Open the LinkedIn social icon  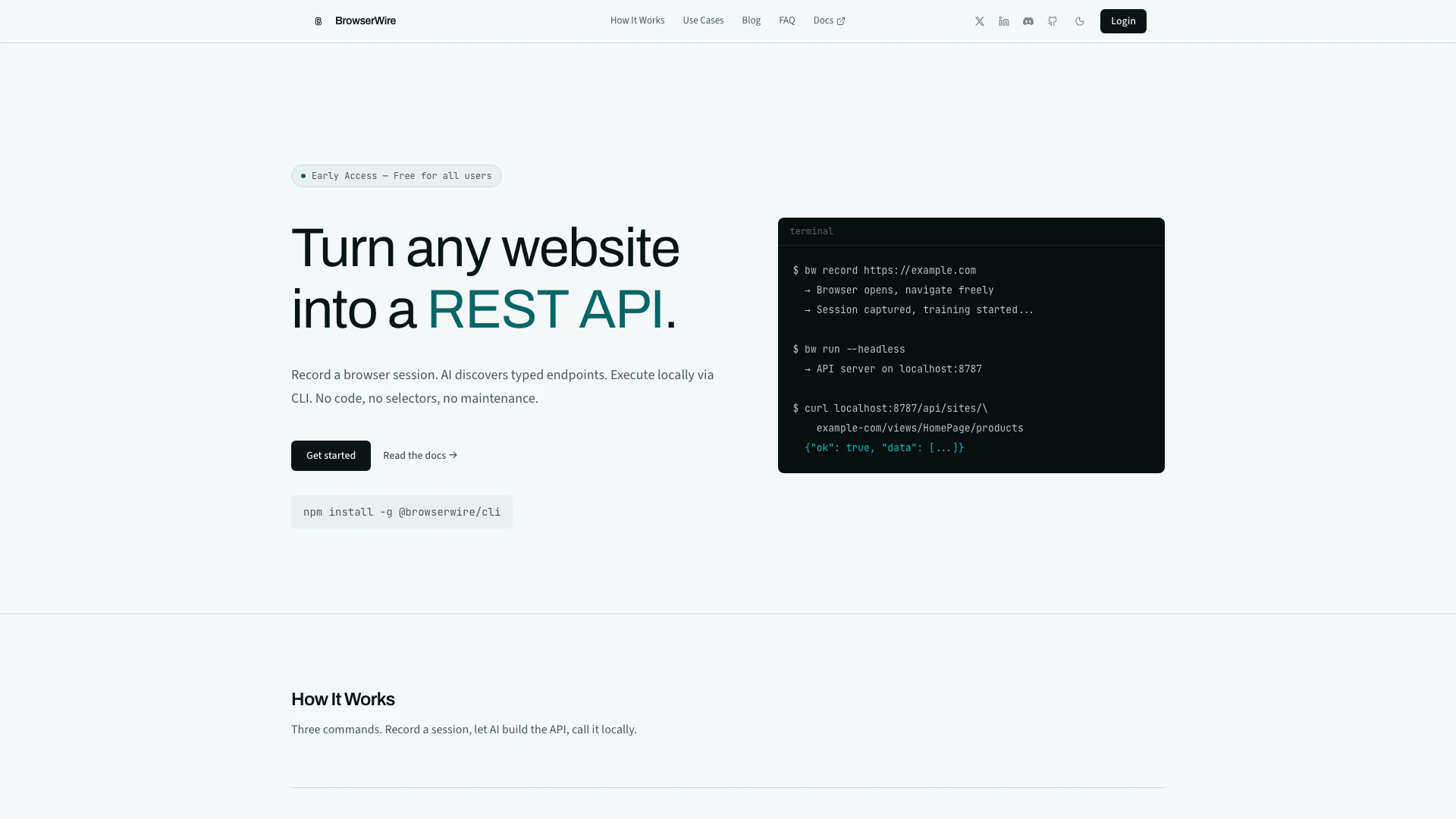point(1004,21)
